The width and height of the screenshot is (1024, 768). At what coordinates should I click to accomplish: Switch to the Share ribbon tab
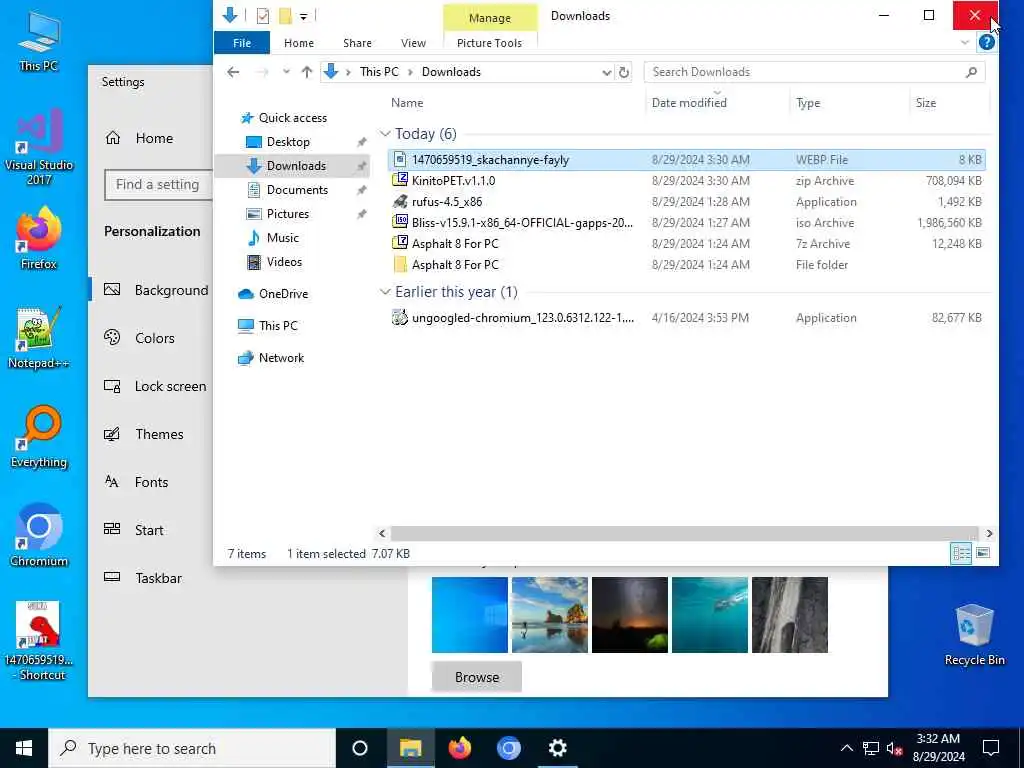[x=357, y=43]
